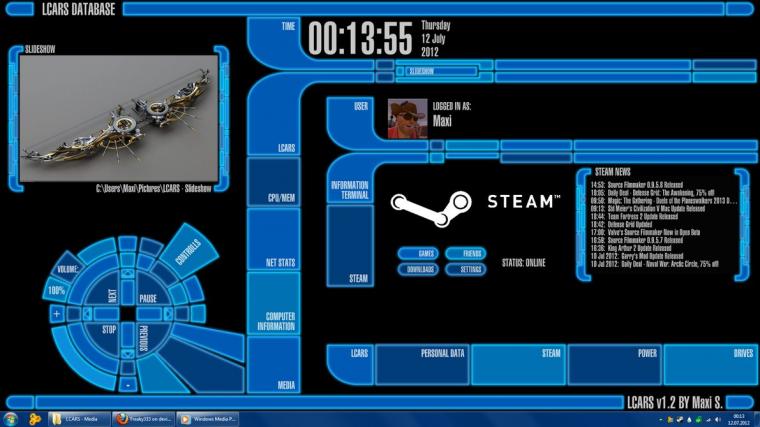The height and width of the screenshot is (427, 760).
Task: Click the STATUS: ONLINE text
Action: tap(523, 263)
